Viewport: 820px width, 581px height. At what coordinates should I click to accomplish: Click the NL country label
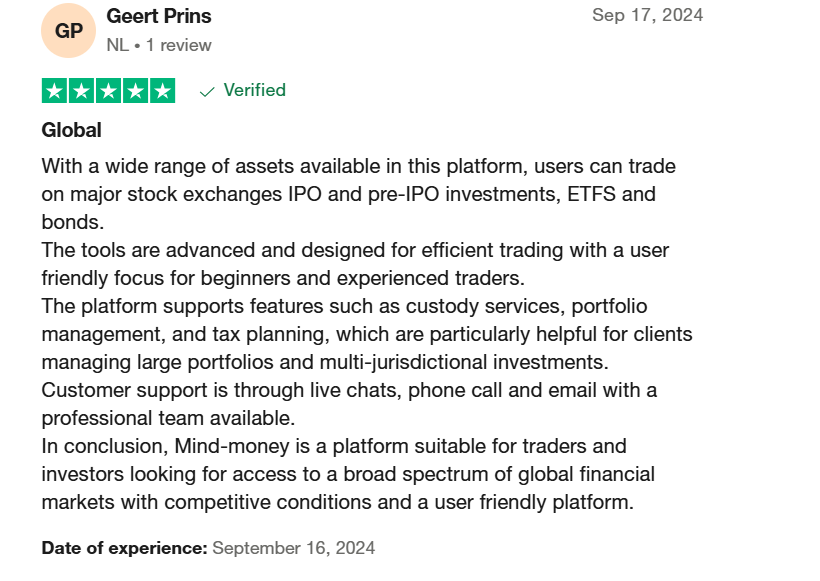118,45
